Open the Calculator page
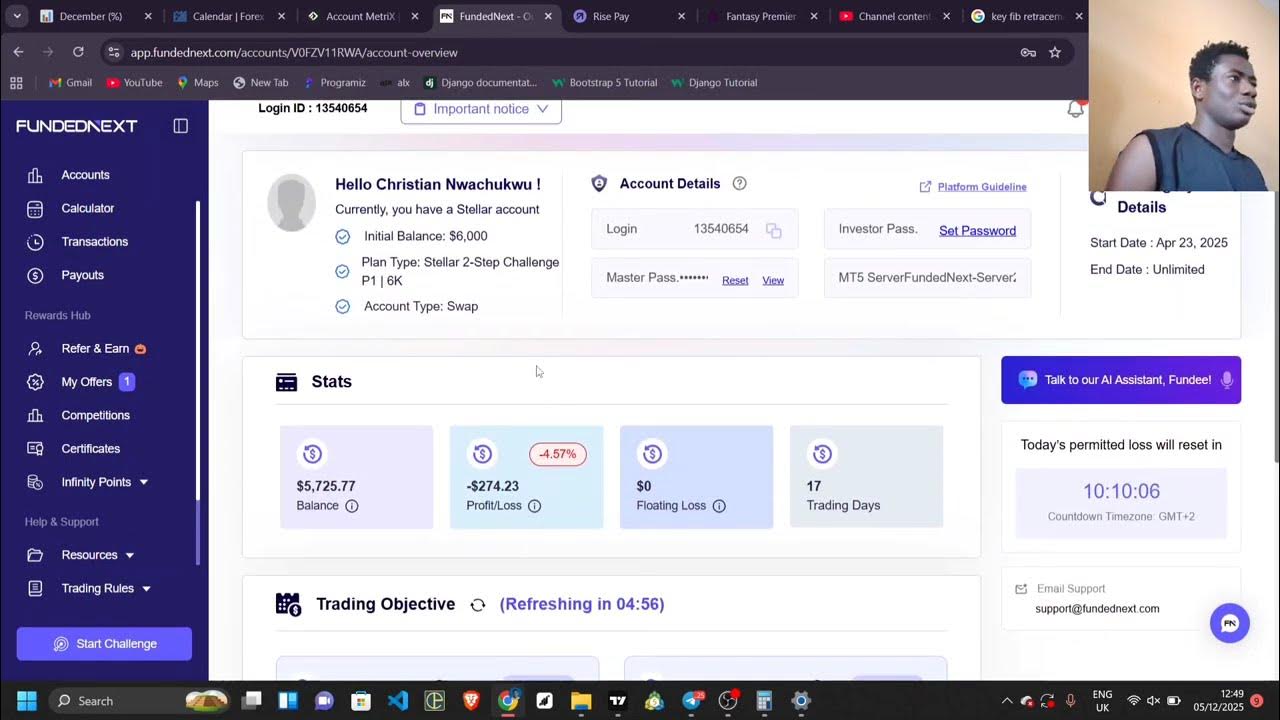Image resolution: width=1280 pixels, height=720 pixels. (x=88, y=208)
